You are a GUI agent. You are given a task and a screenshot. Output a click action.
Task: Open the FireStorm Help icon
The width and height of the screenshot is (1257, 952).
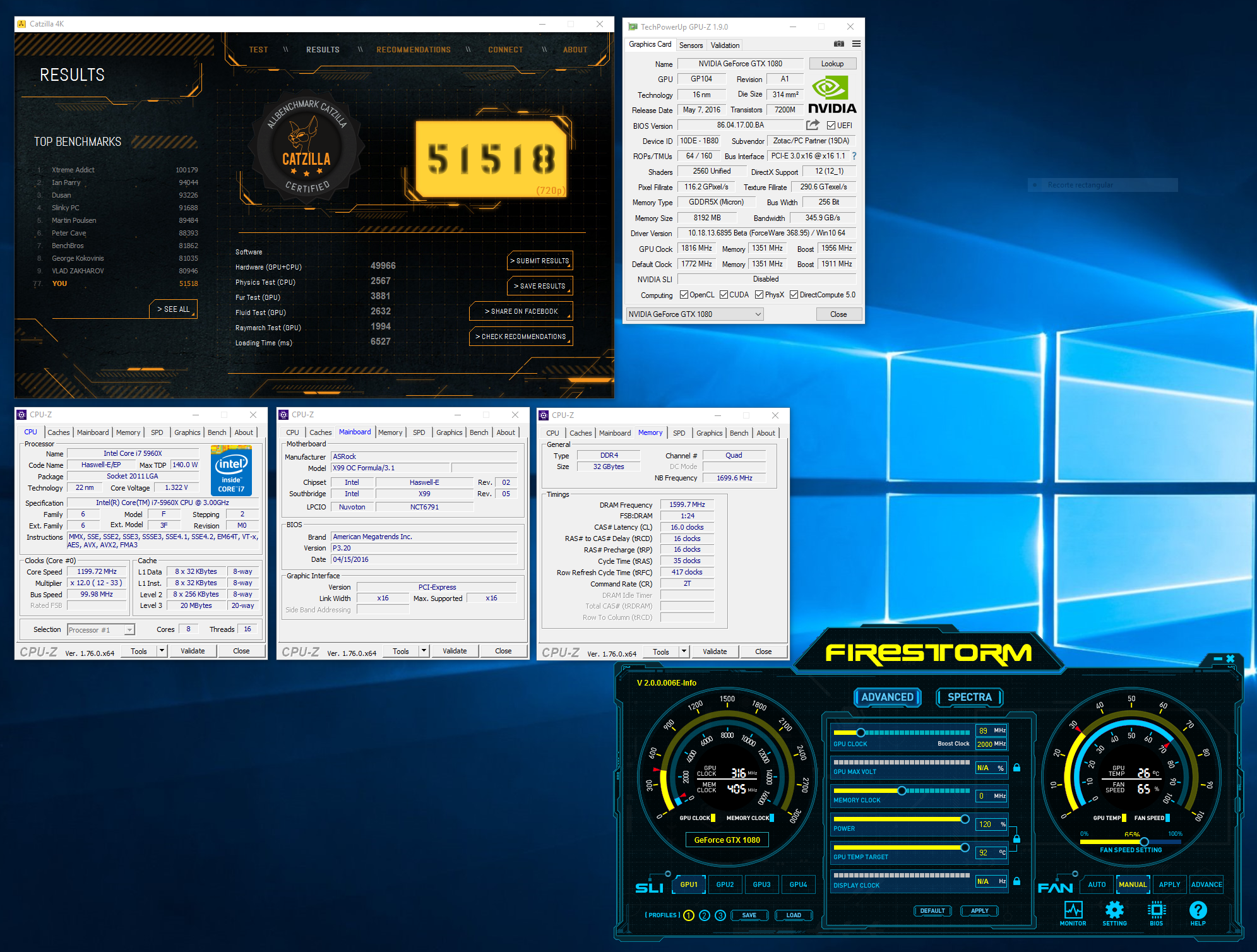point(1198,913)
